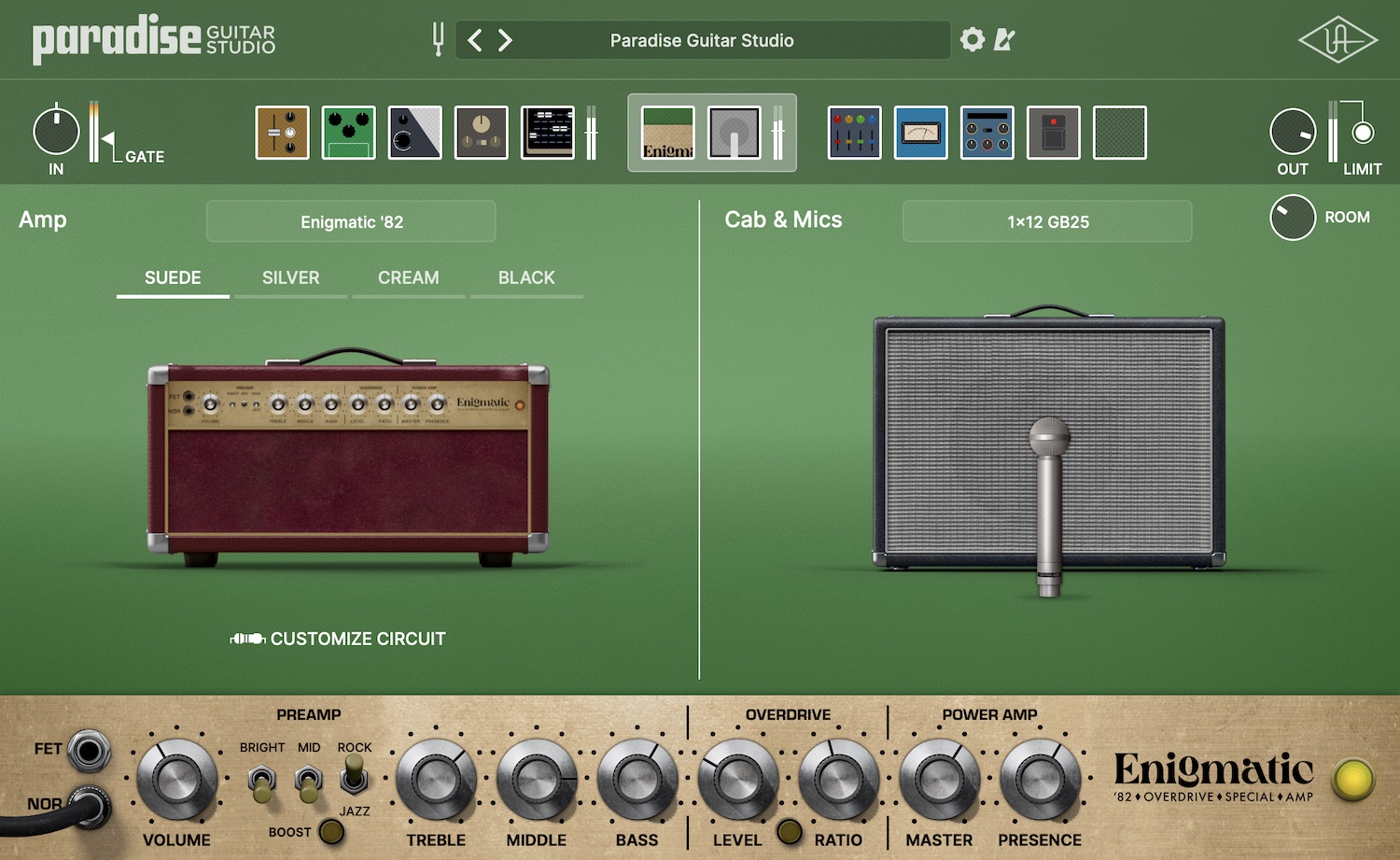Click the green three-knob overdrive pedal
This screenshot has height=860, width=1400.
click(x=348, y=133)
